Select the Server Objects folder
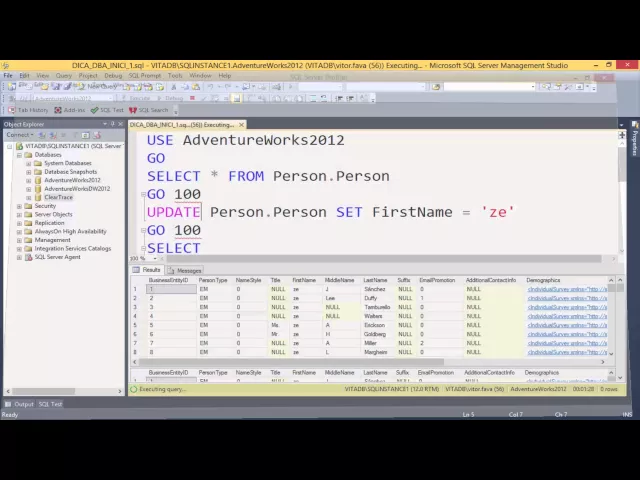 point(53,214)
